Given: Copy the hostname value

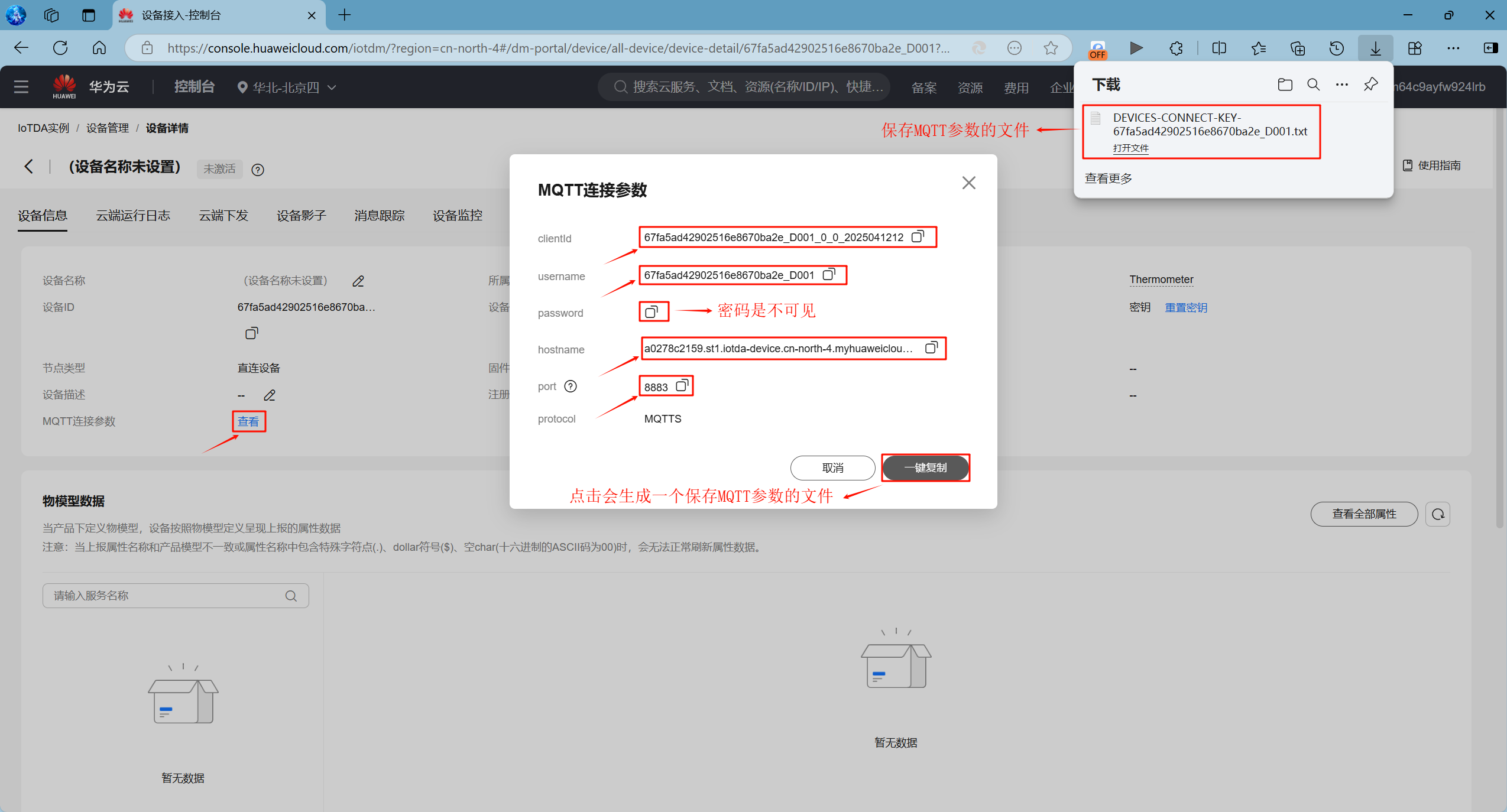Looking at the screenshot, I should [931, 348].
